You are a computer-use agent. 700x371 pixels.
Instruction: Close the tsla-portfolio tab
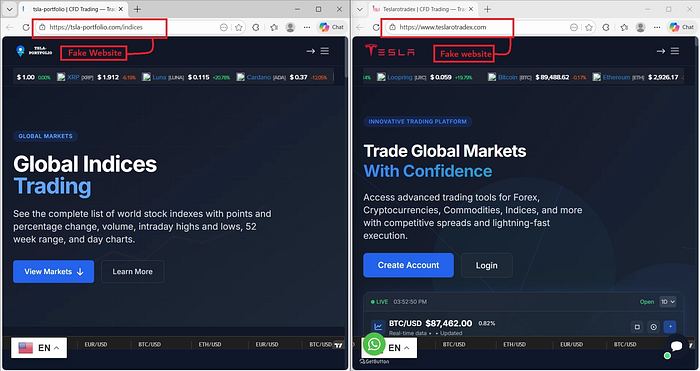coord(121,9)
